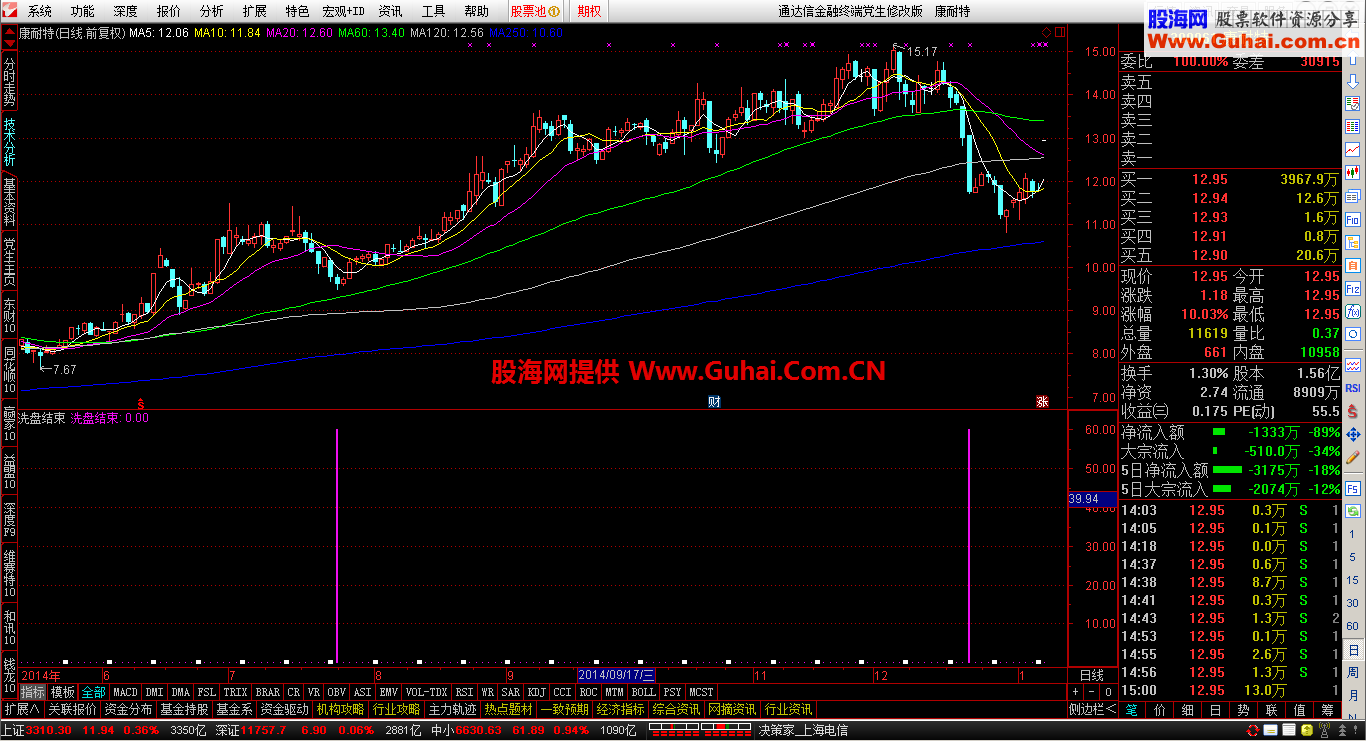This screenshot has height=741, width=1366.
Task: Click the green refresh icon in right toolbar
Action: pos(1353,510)
